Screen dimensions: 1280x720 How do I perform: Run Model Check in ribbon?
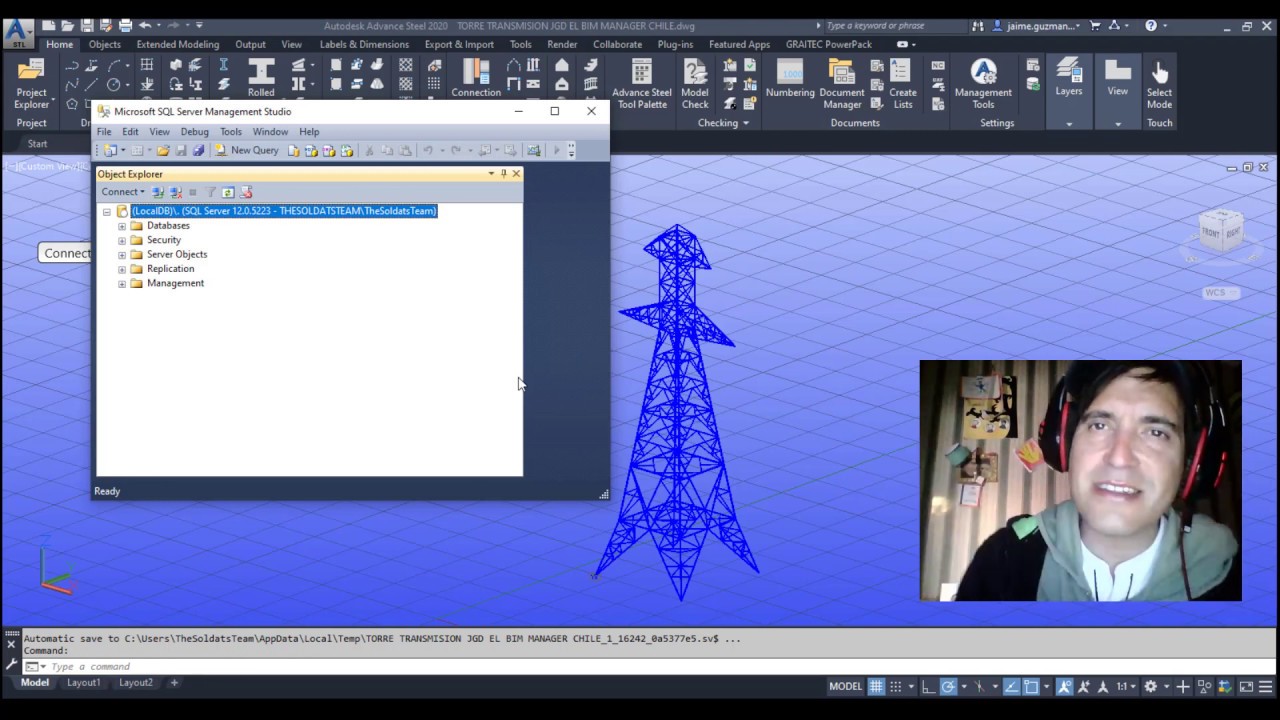click(695, 84)
